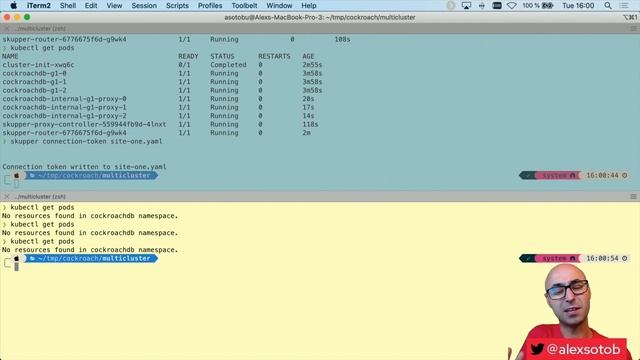Click the top pane system context segment
The width and height of the screenshot is (640, 360).
coord(558,176)
